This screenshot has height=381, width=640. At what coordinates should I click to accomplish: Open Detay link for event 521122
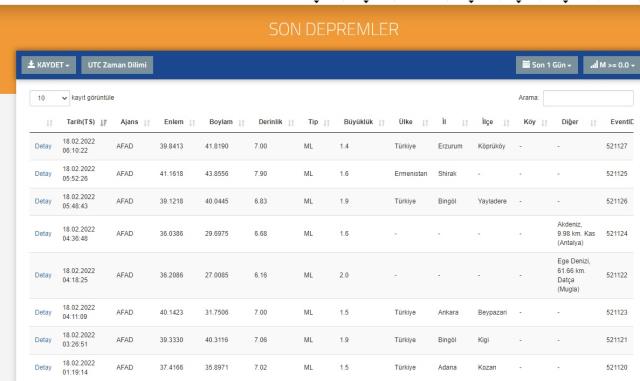pos(43,275)
